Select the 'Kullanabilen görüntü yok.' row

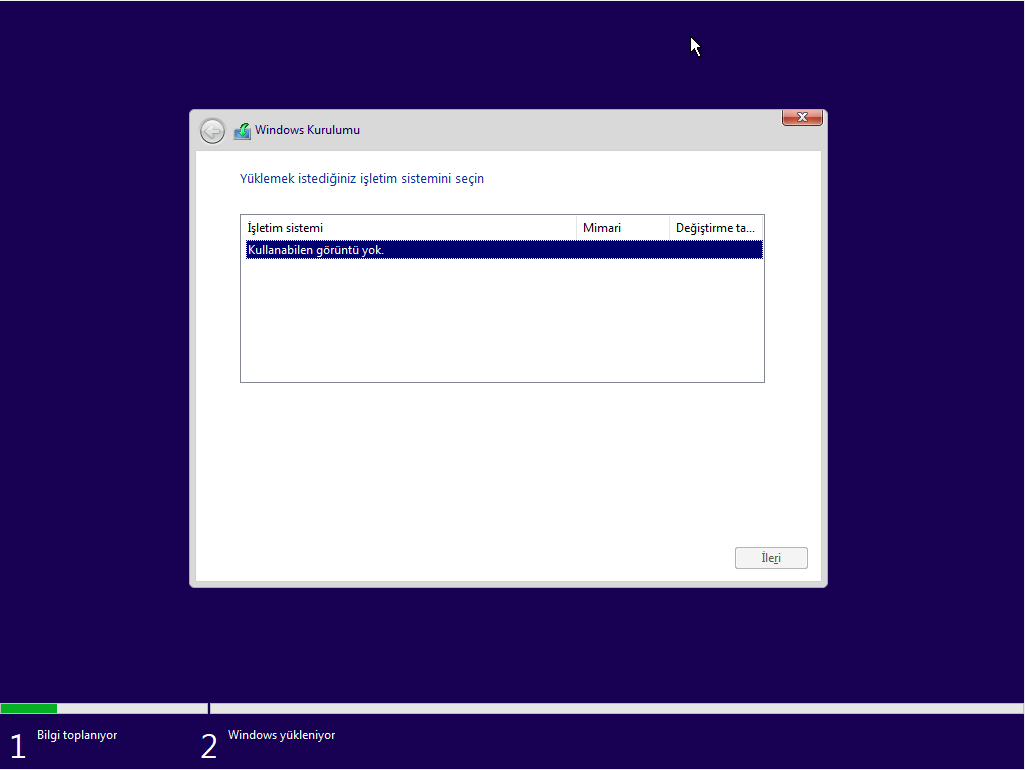(504, 250)
